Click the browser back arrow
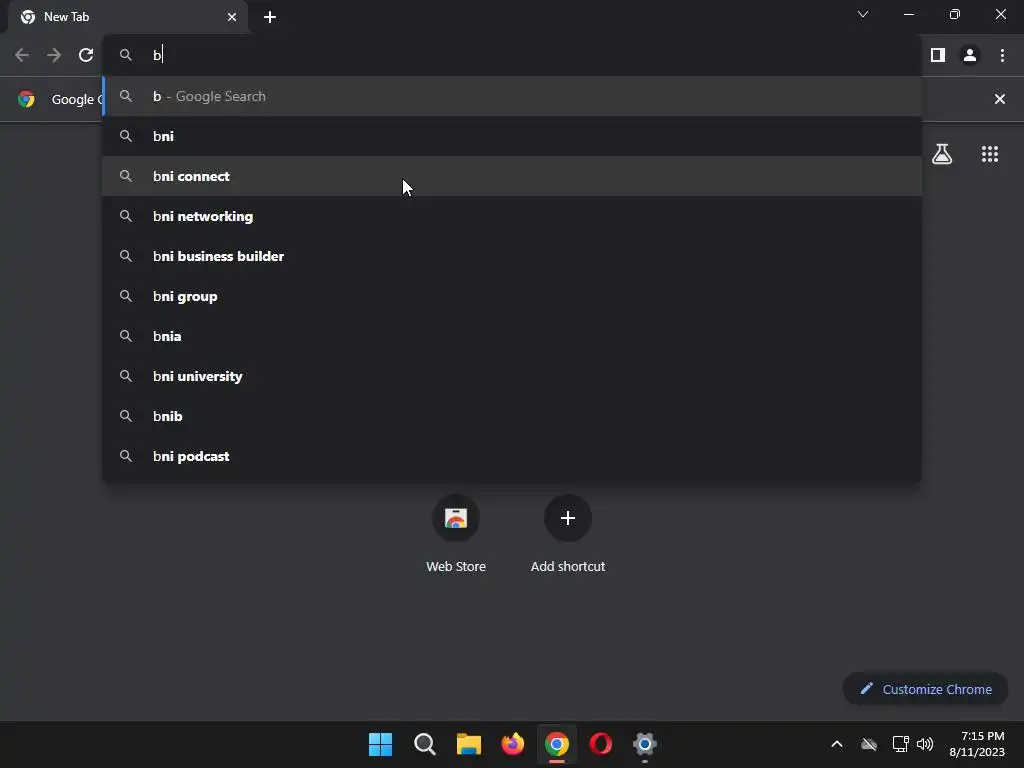Screen dimensions: 1024x768 coord(22,55)
